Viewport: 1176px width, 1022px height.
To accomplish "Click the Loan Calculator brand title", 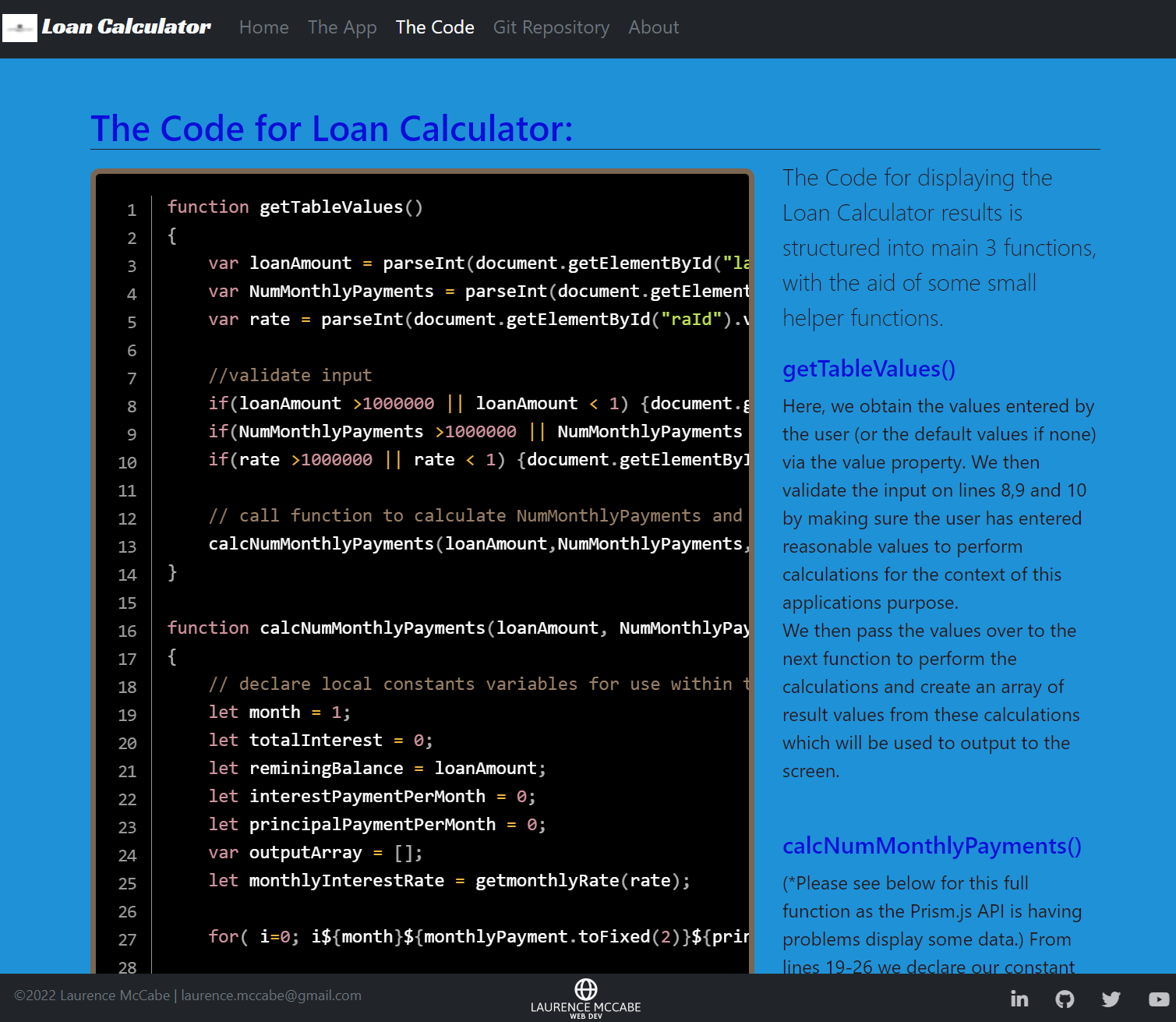I will click(126, 27).
